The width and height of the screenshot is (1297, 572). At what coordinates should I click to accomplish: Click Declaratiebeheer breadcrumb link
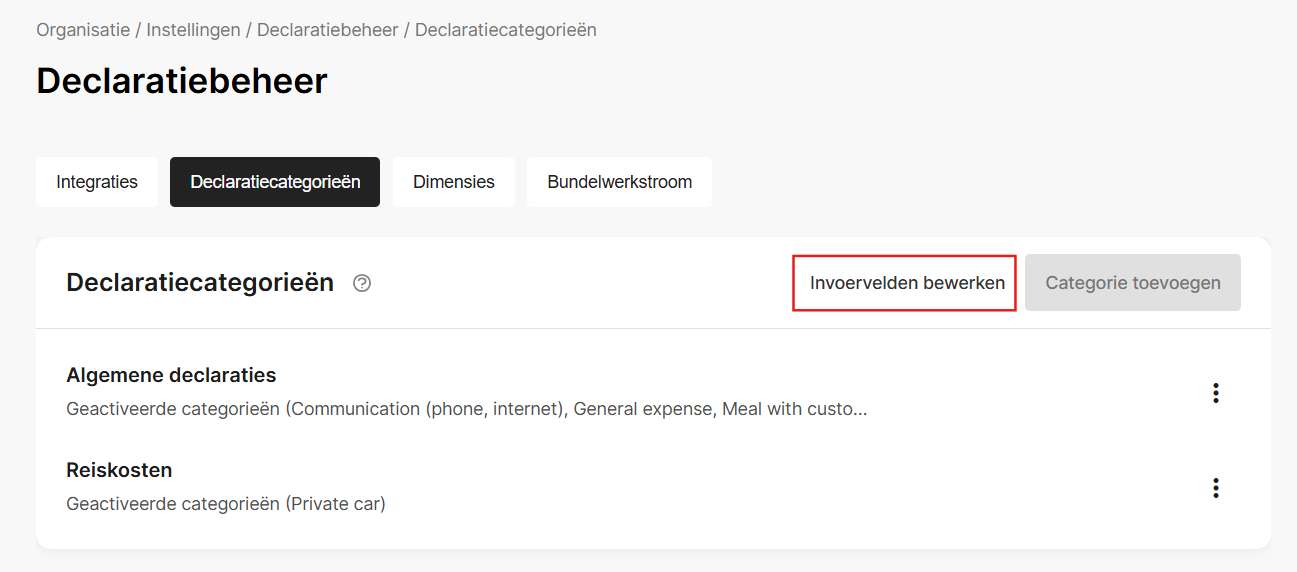pyautogui.click(x=328, y=30)
